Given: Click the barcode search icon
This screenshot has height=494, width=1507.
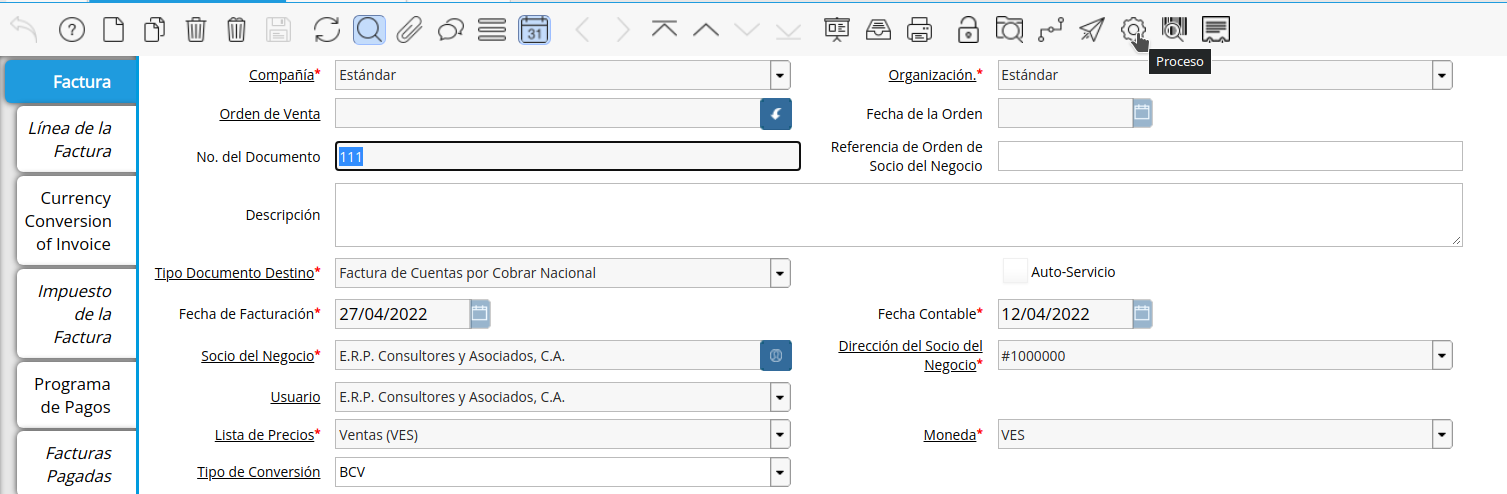Looking at the screenshot, I should pos(1173,30).
